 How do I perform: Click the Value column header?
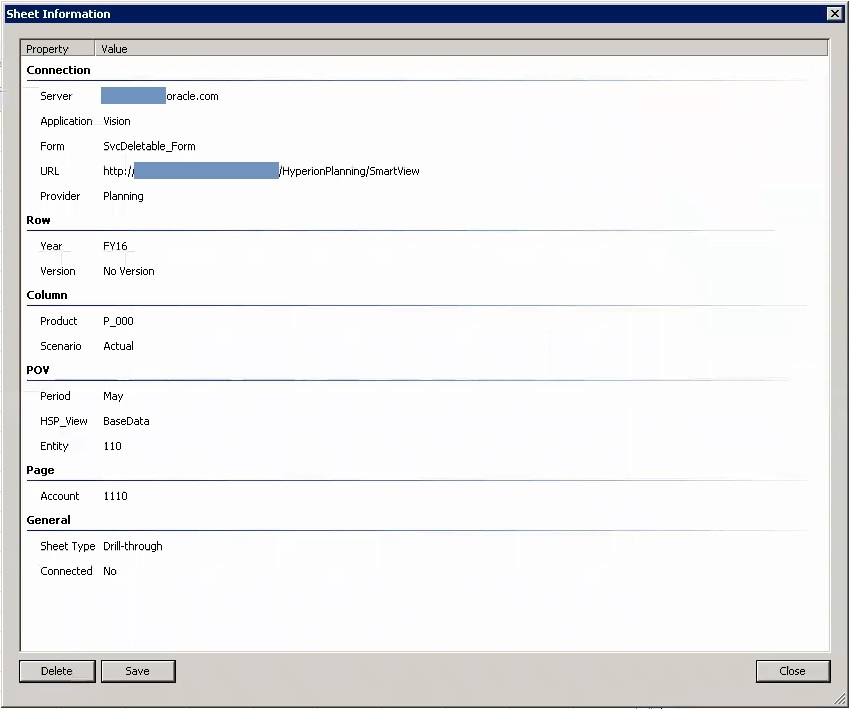(x=114, y=48)
